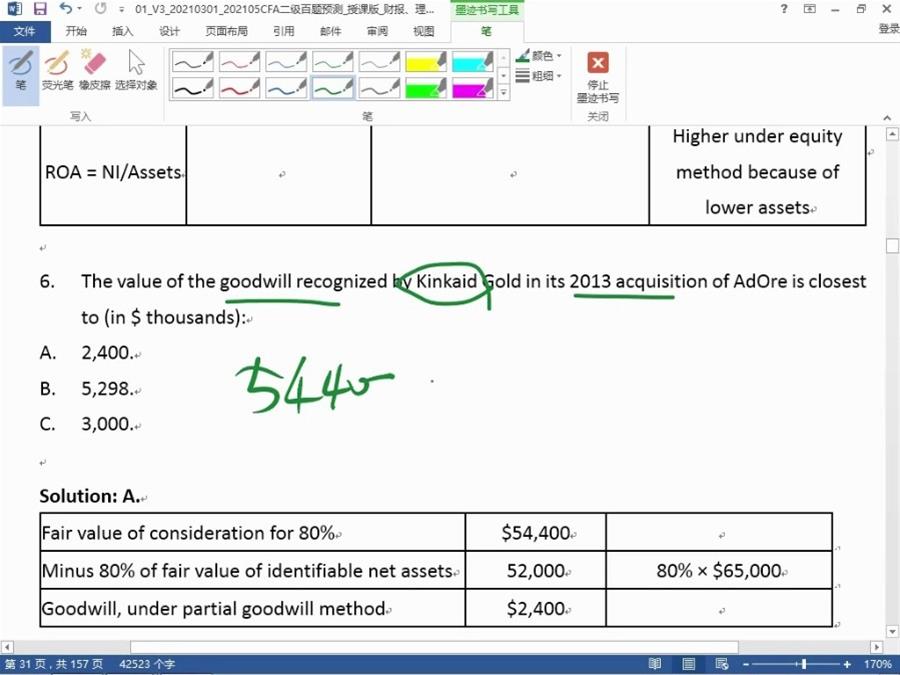Click the zoom slider handle
Screen dimensions: 900x675
[x=804, y=664]
